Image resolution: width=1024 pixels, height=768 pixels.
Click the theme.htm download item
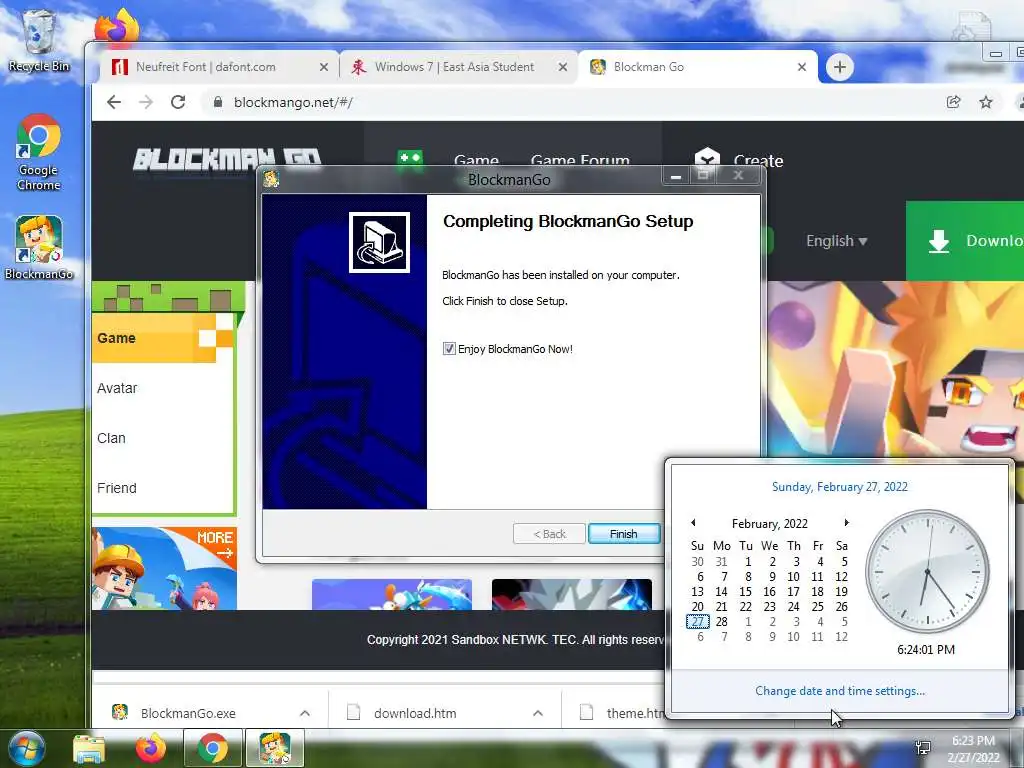pyautogui.click(x=620, y=713)
